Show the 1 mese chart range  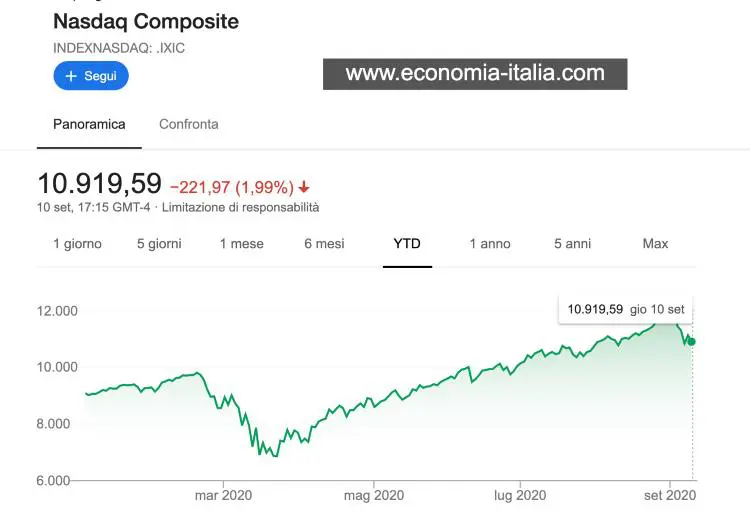[x=242, y=244]
